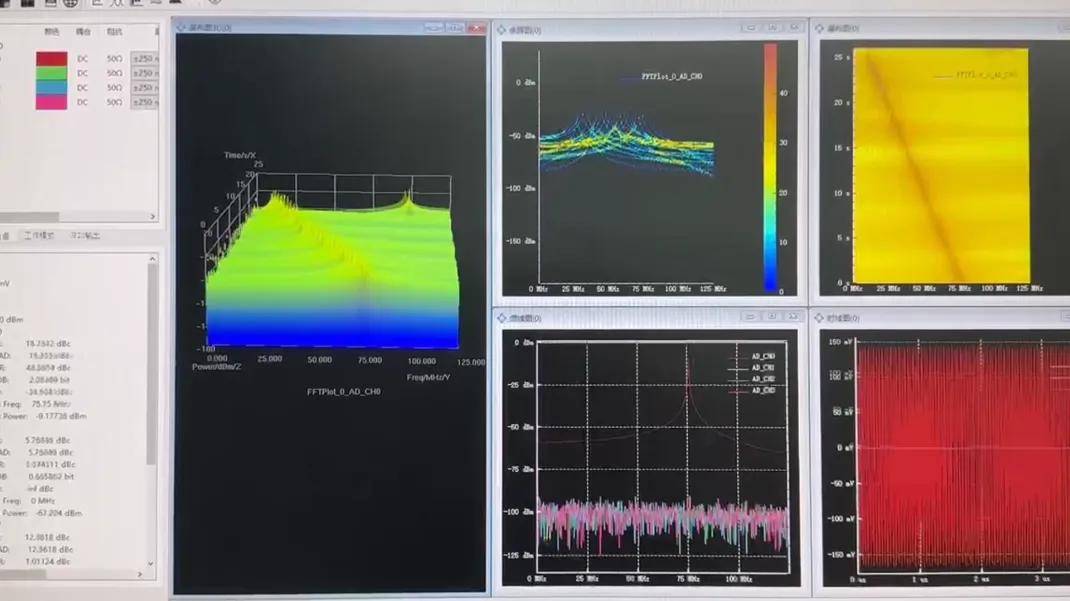Minimize the 3D waterfall window
This screenshot has height=601, width=1070.
pyautogui.click(x=433, y=27)
